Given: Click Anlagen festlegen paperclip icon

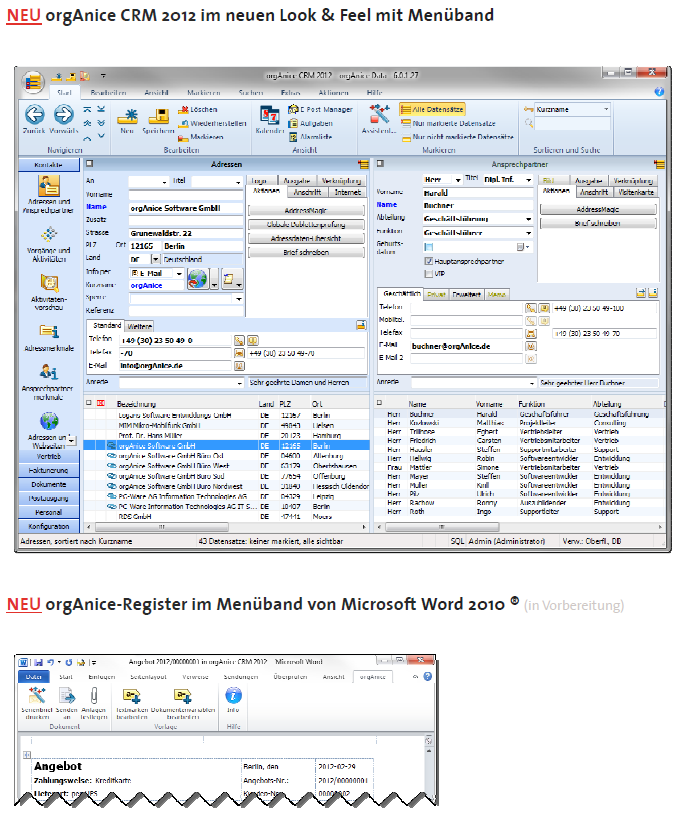Looking at the screenshot, I should coord(94,696).
